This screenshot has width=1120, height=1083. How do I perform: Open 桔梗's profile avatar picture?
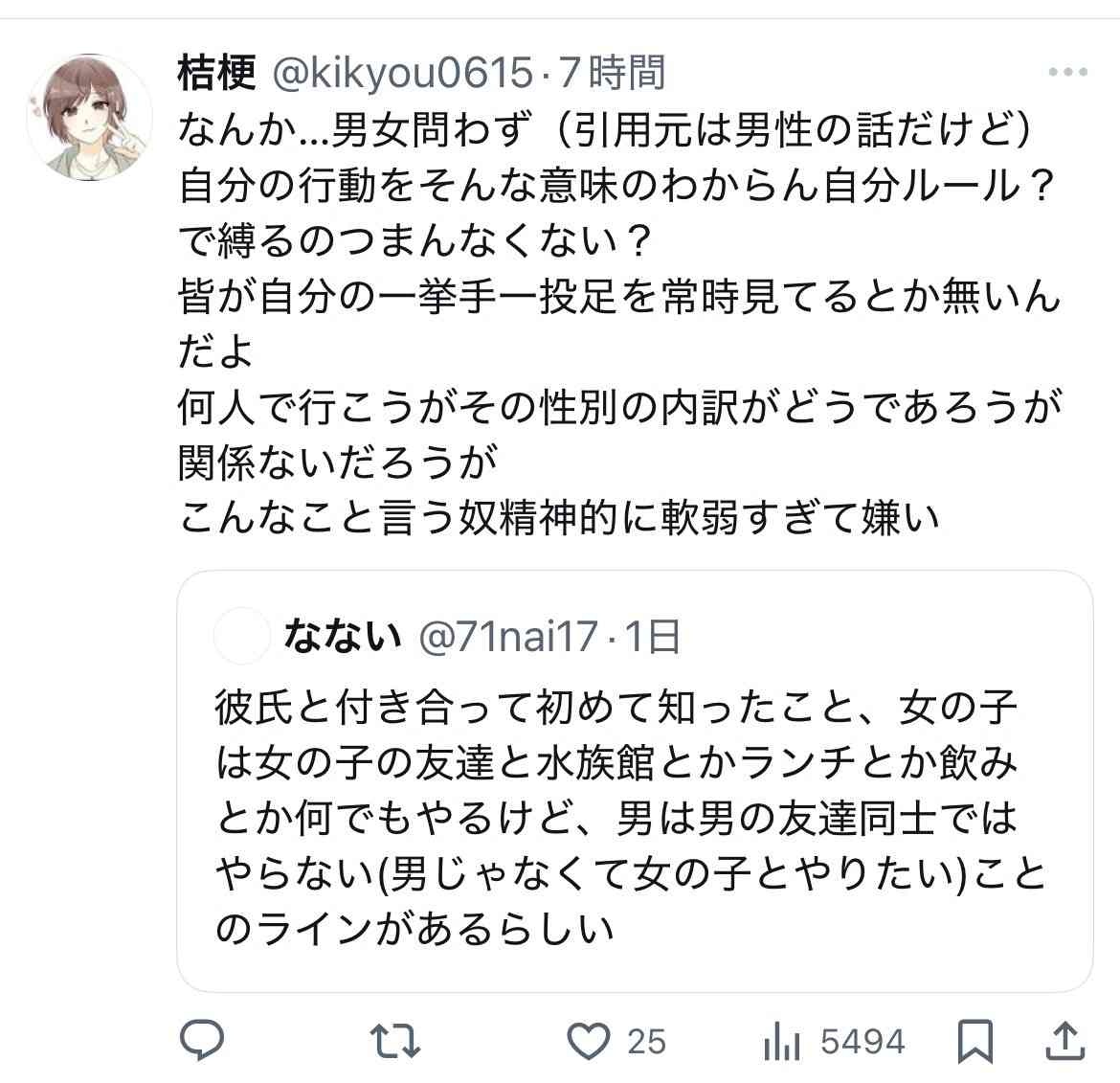(89, 118)
